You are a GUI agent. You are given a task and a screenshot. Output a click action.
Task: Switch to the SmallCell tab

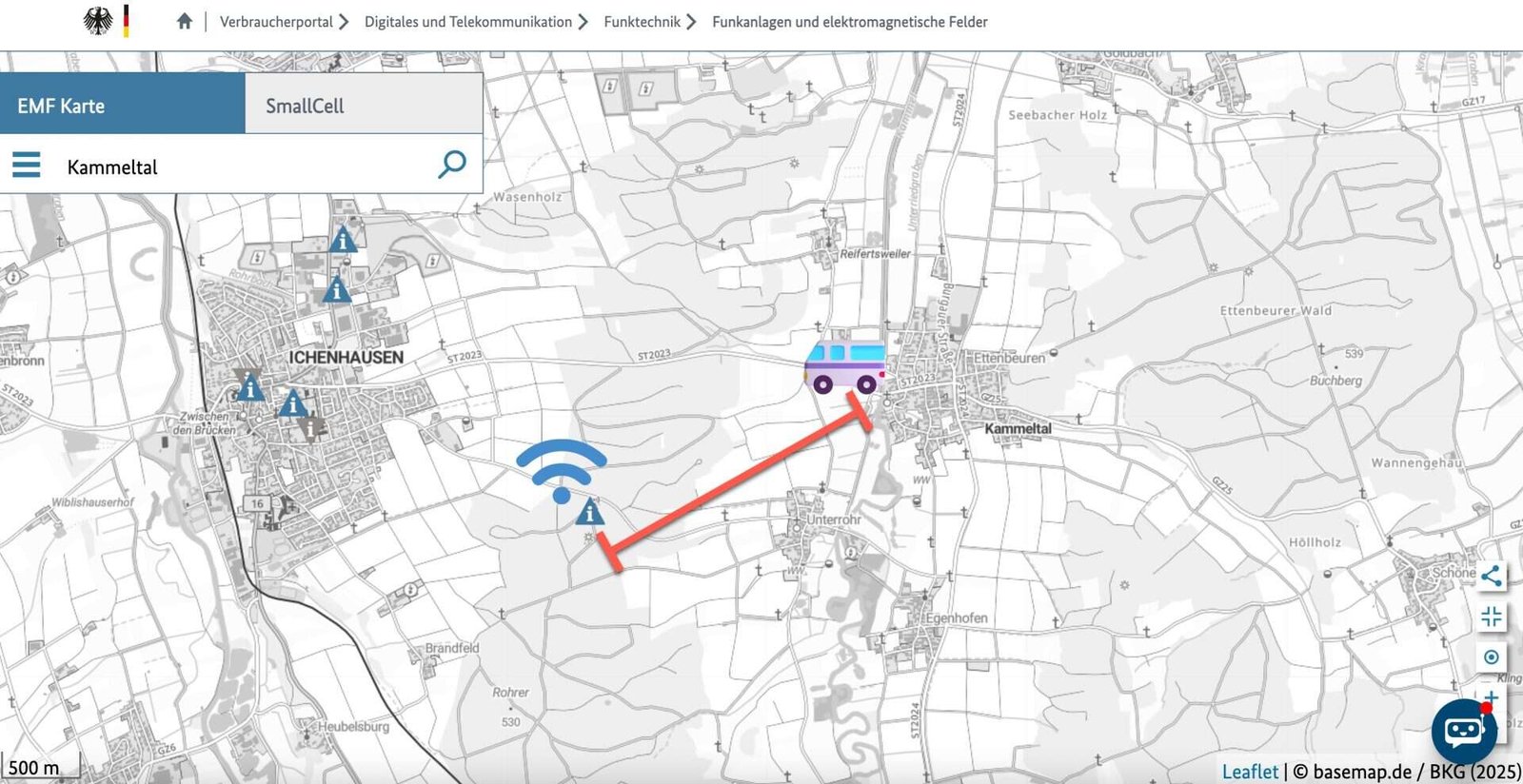point(364,106)
